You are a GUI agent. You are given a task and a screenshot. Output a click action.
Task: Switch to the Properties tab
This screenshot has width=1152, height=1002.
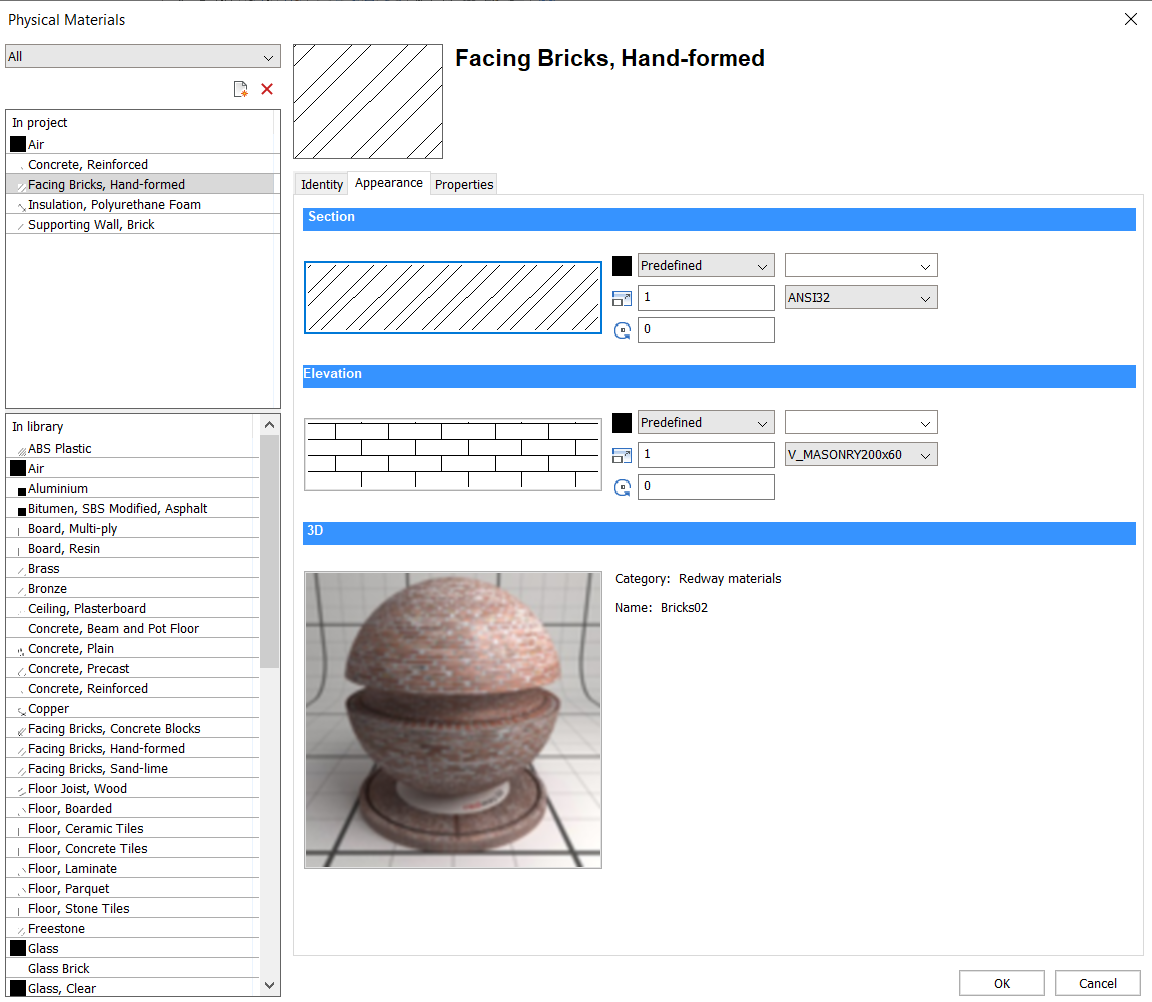pyautogui.click(x=464, y=185)
